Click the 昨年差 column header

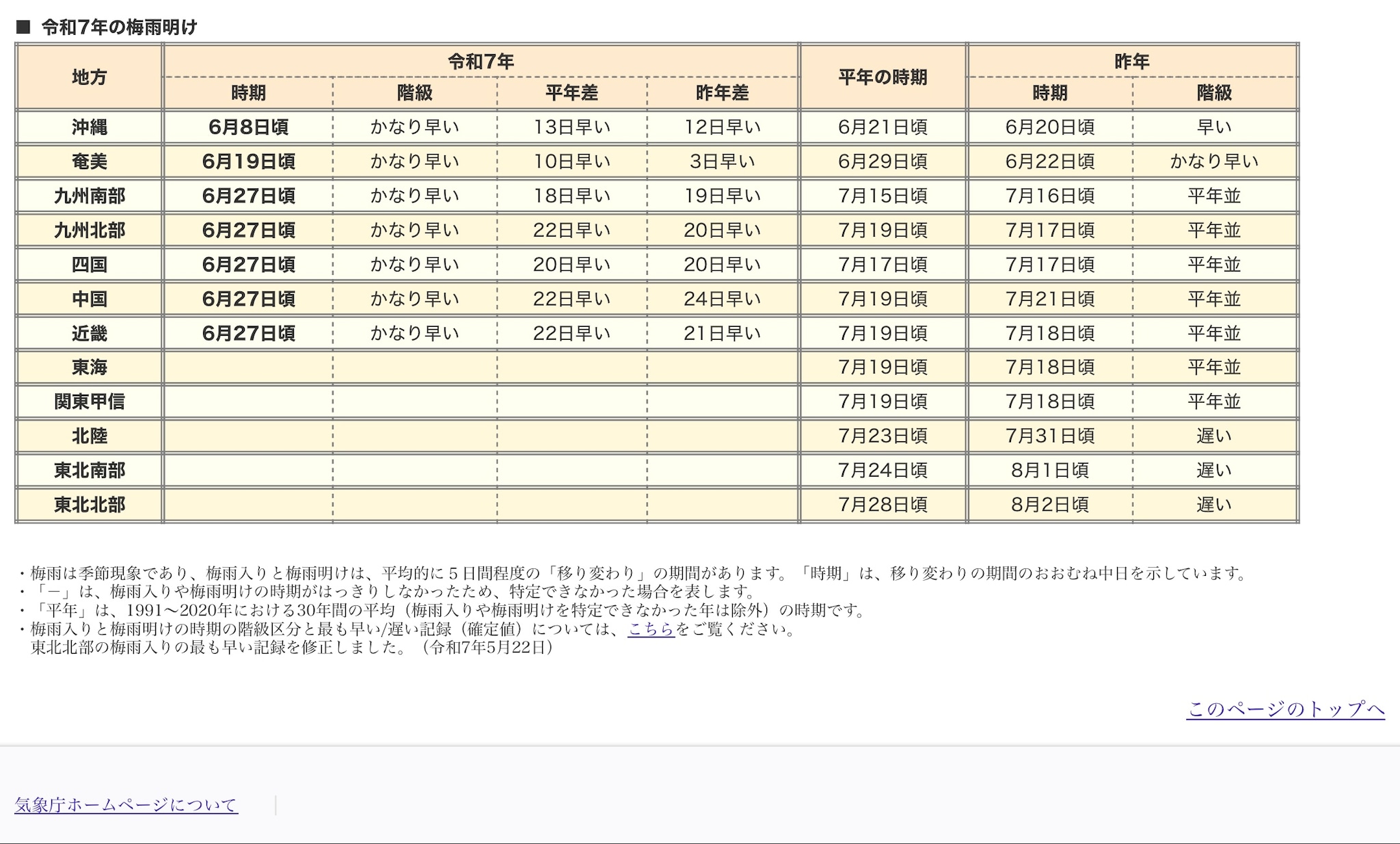pyautogui.click(x=722, y=93)
